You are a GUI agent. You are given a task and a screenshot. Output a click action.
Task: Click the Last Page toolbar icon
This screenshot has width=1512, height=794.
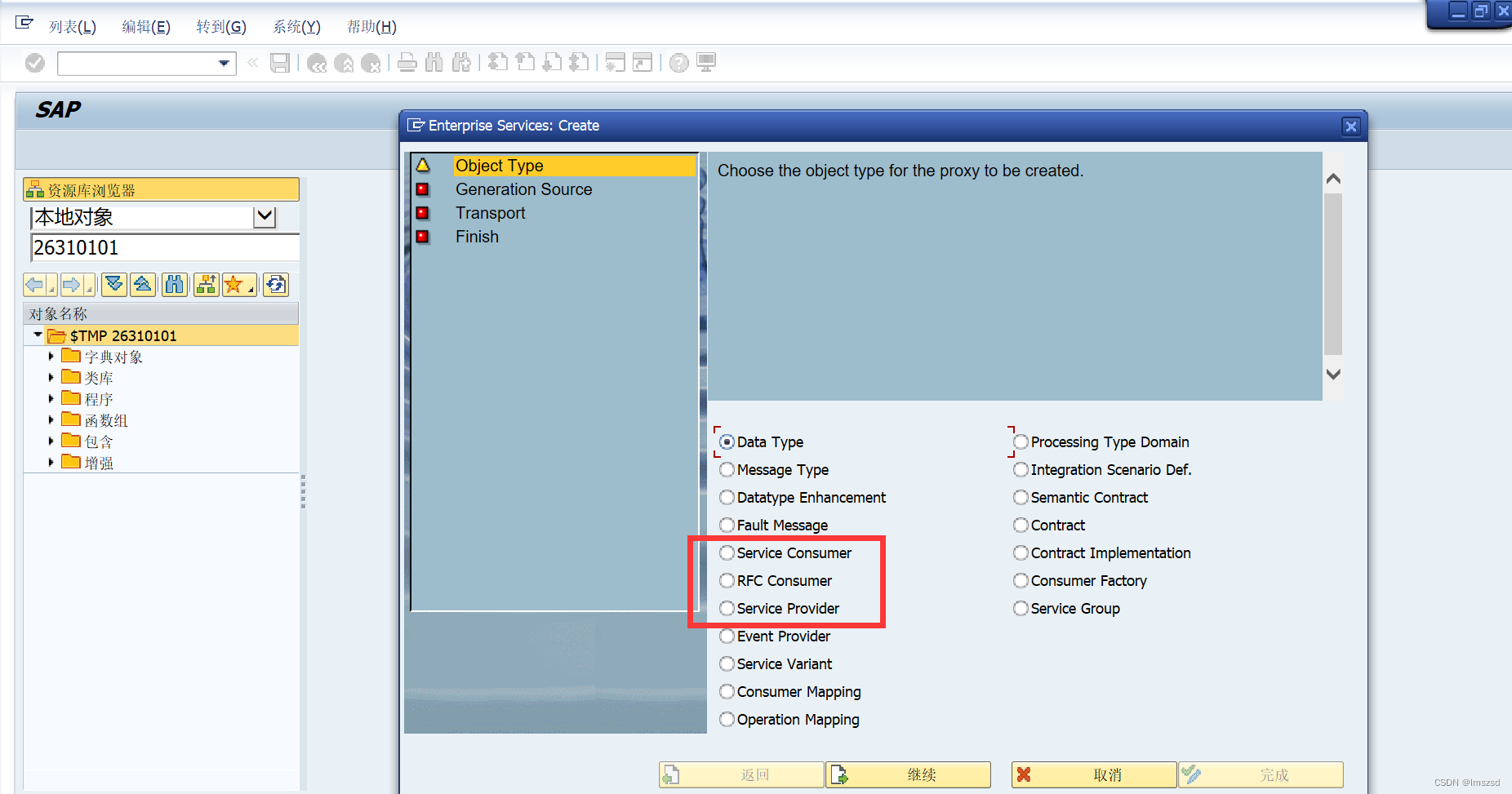580,63
